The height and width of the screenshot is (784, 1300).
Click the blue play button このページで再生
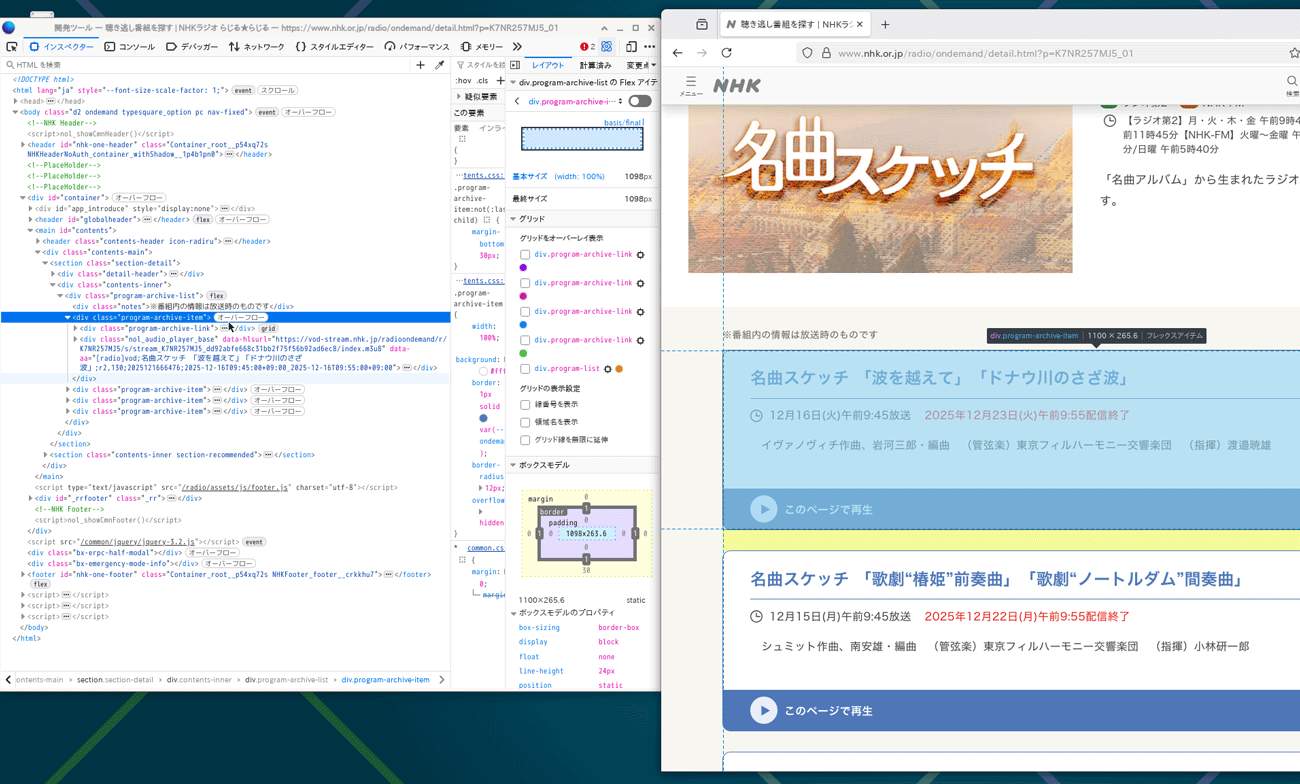click(x=763, y=710)
